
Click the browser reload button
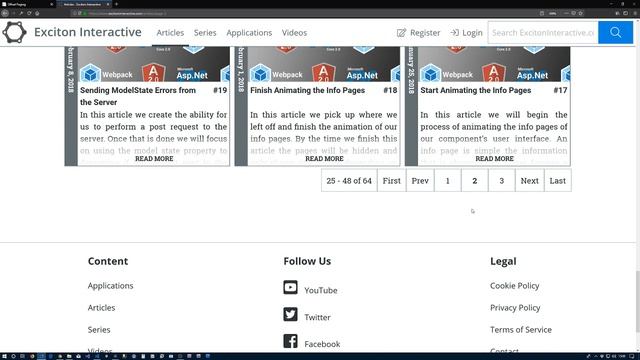pyautogui.click(x=29, y=13)
